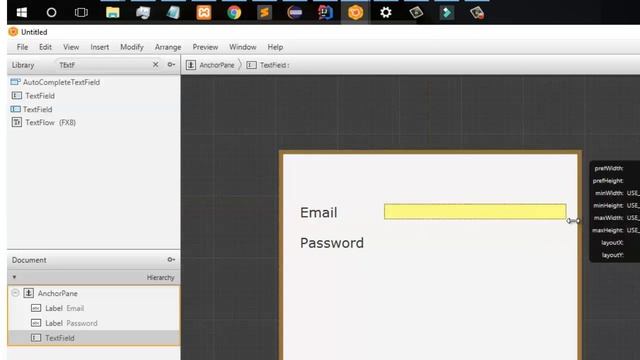
Task: Select the Email label on canvas
Action: pyautogui.click(x=319, y=212)
